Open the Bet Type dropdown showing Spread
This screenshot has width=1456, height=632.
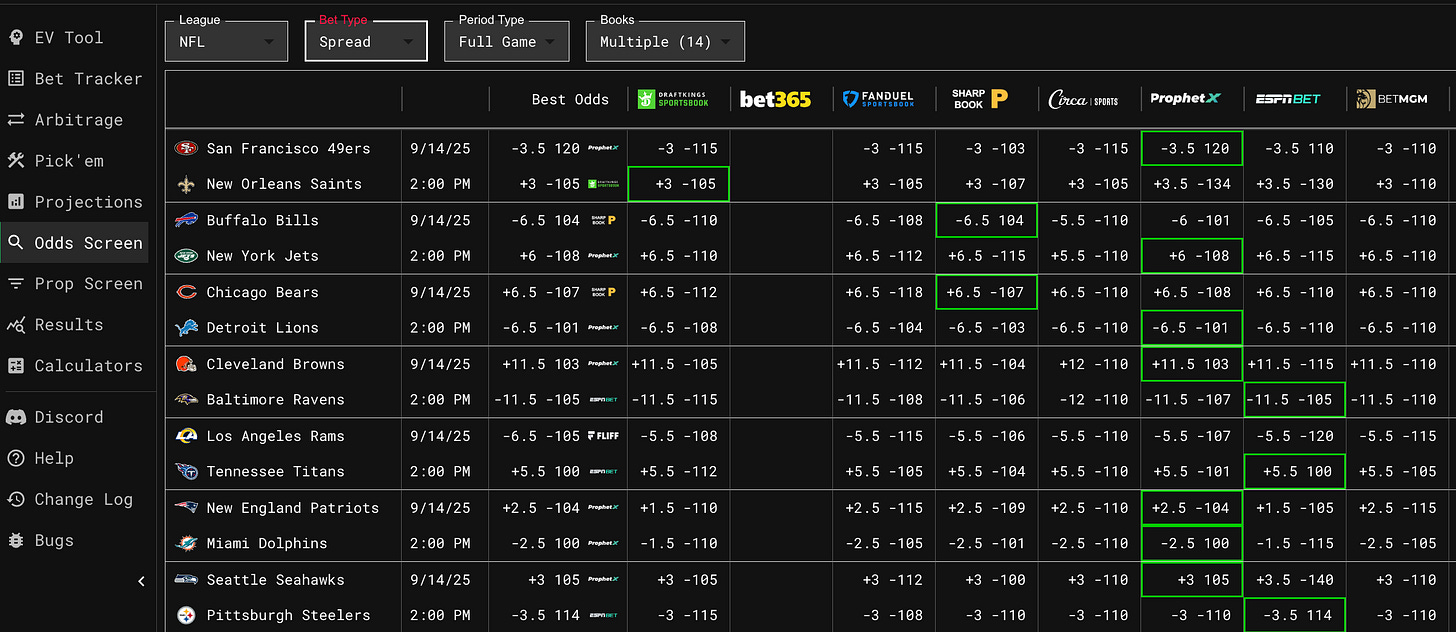click(366, 41)
